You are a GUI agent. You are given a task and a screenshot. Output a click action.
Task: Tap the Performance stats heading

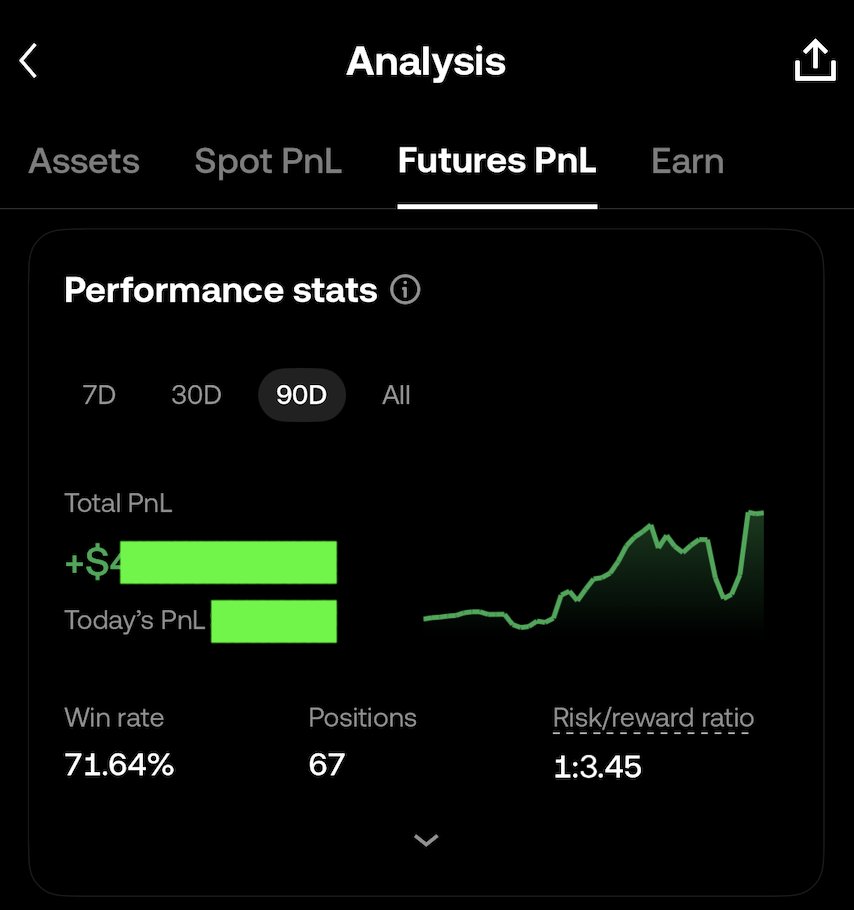(220, 290)
